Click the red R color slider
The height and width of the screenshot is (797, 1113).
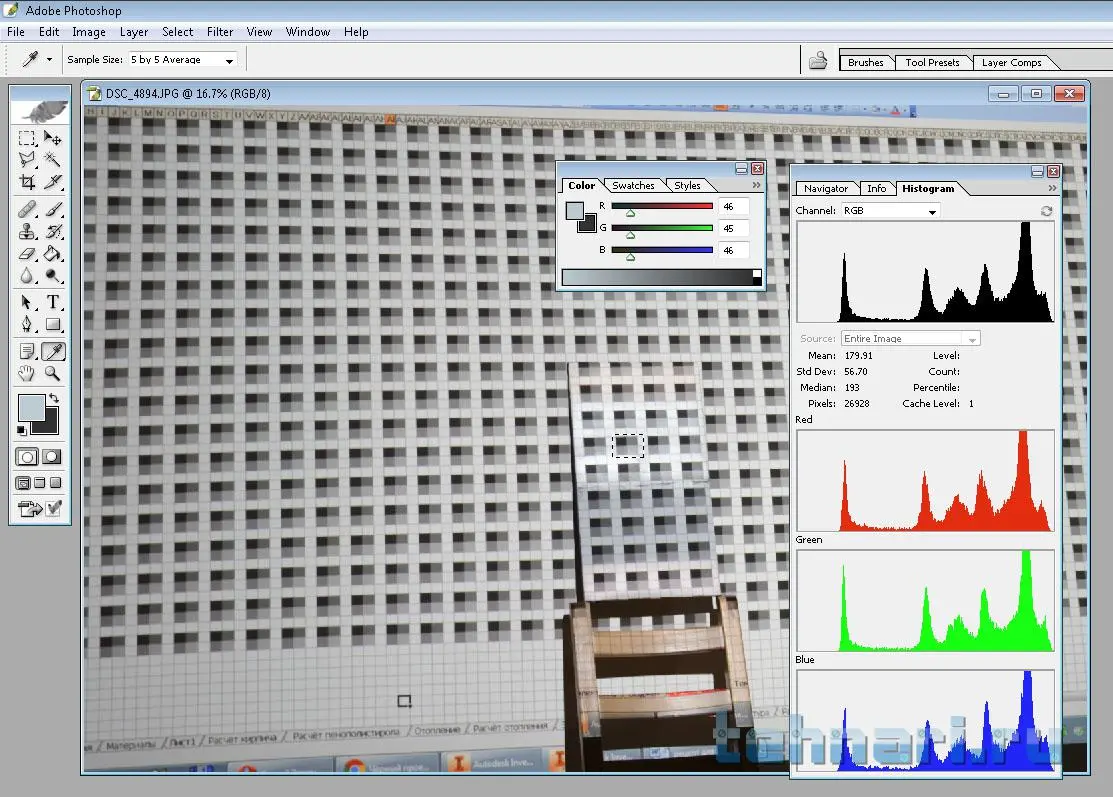click(x=662, y=206)
